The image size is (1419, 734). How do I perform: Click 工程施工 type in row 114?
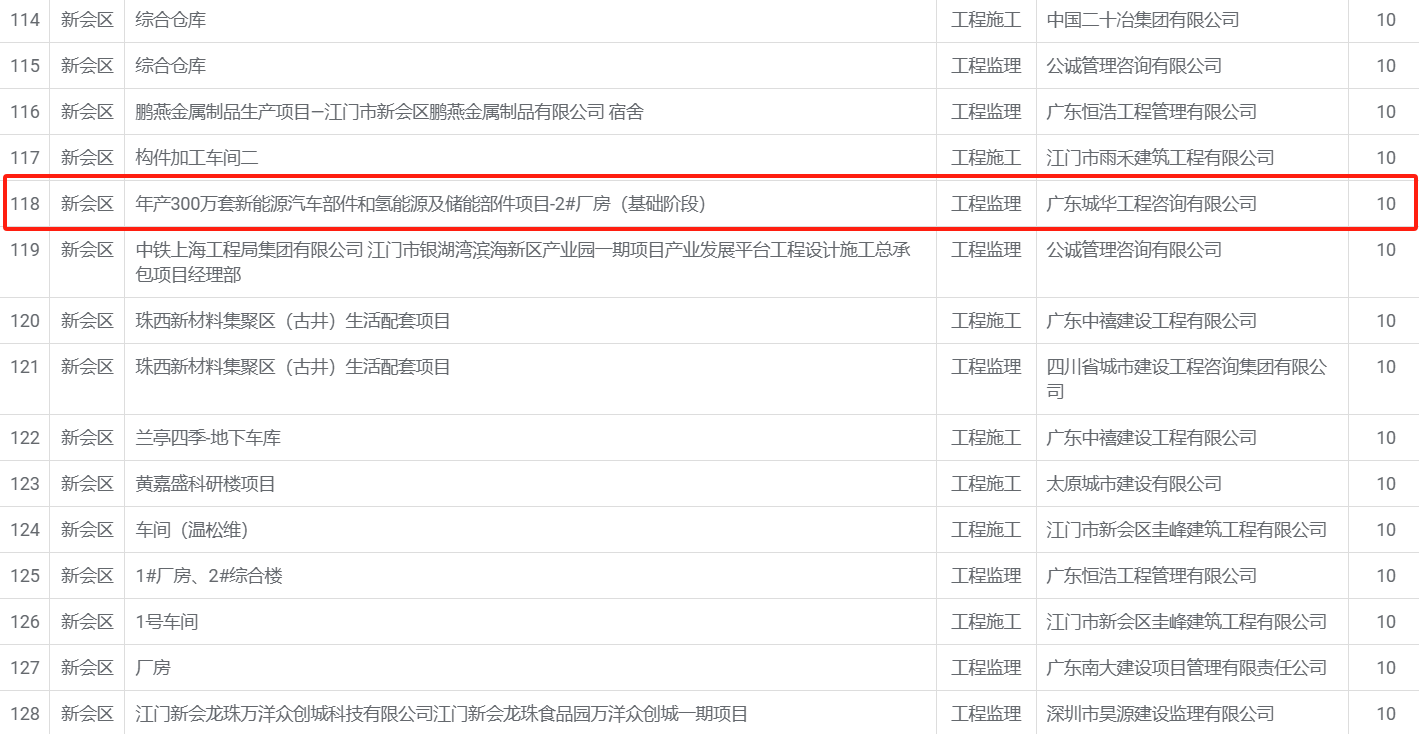coord(986,20)
